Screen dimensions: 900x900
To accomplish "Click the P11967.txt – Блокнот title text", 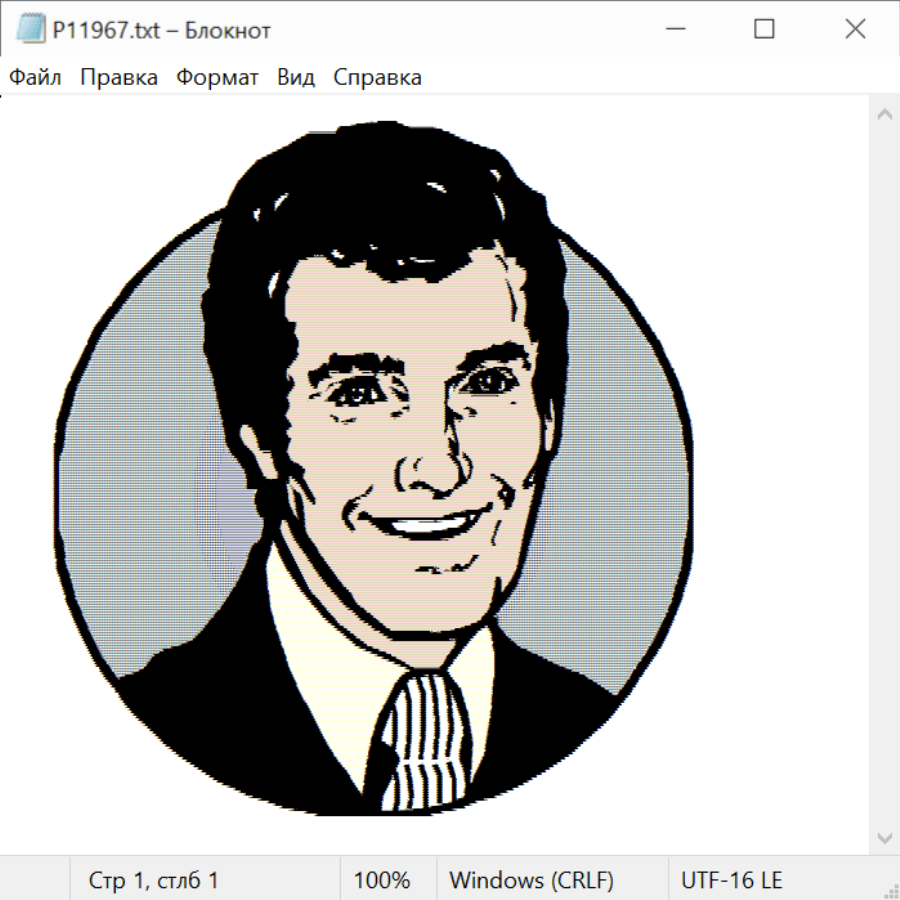I will [x=162, y=30].
